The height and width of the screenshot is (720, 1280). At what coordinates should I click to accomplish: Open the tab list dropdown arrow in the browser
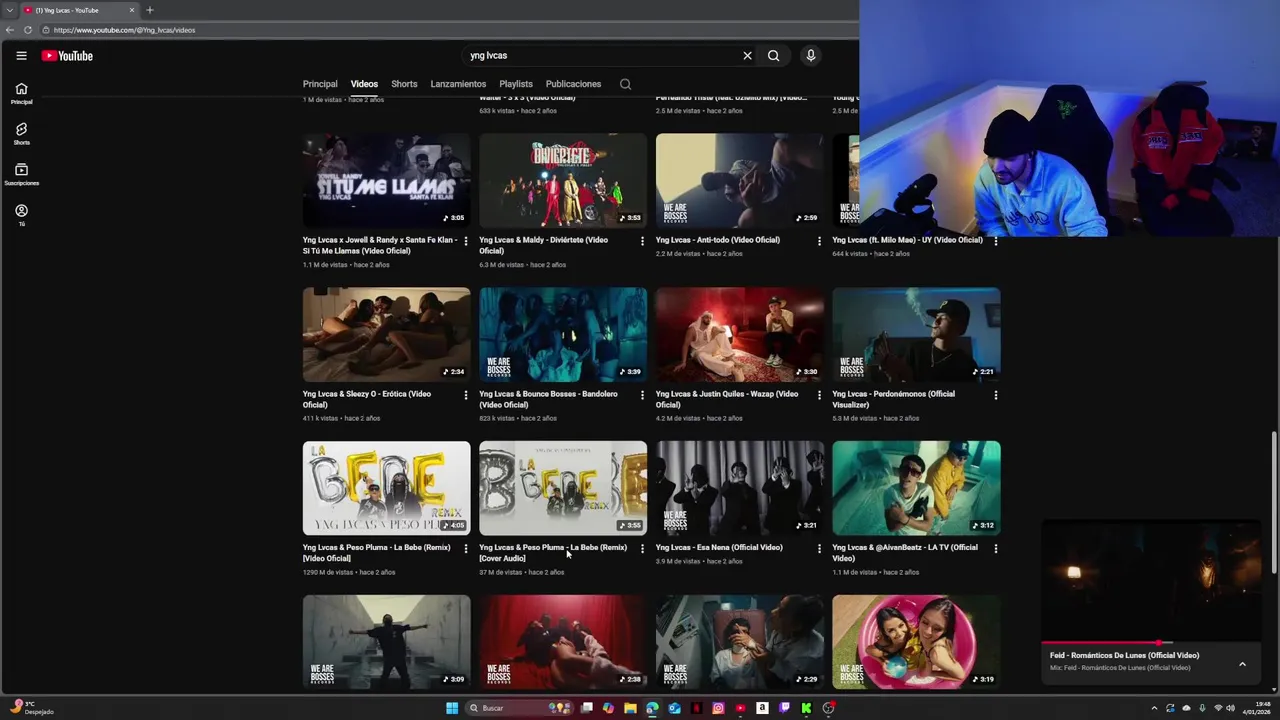coord(9,10)
